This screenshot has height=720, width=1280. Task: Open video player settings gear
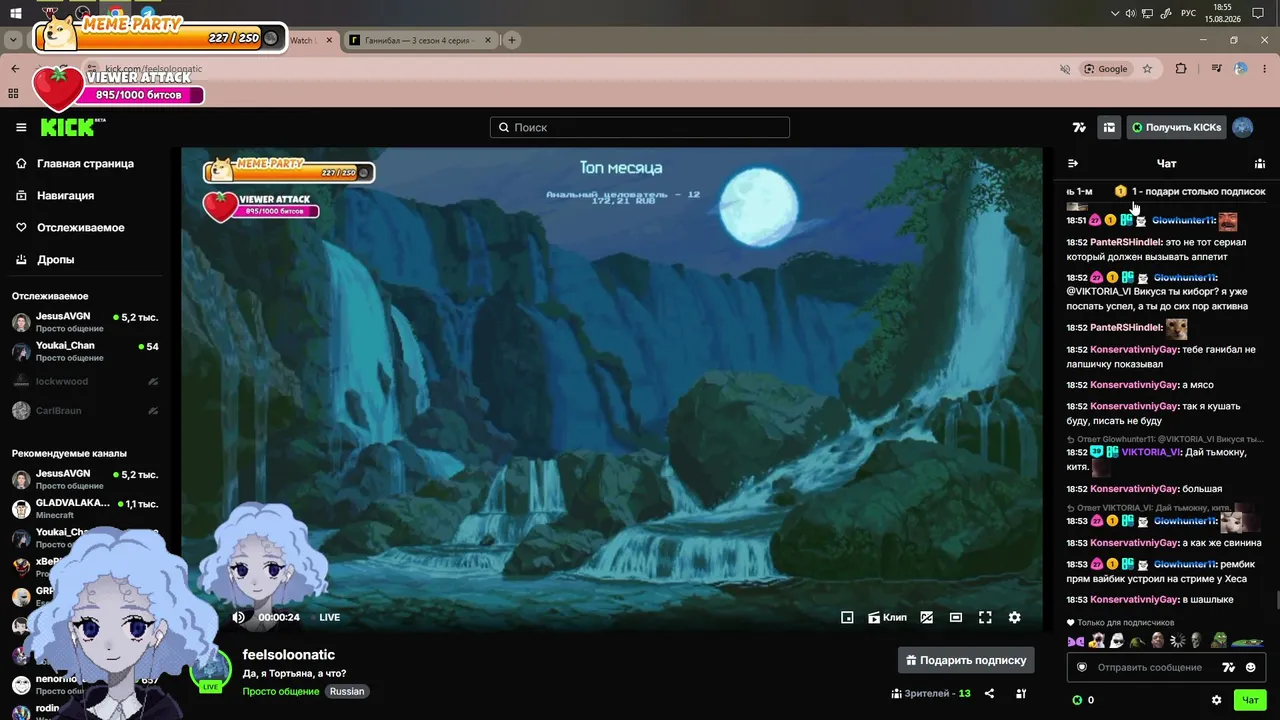click(x=1014, y=617)
